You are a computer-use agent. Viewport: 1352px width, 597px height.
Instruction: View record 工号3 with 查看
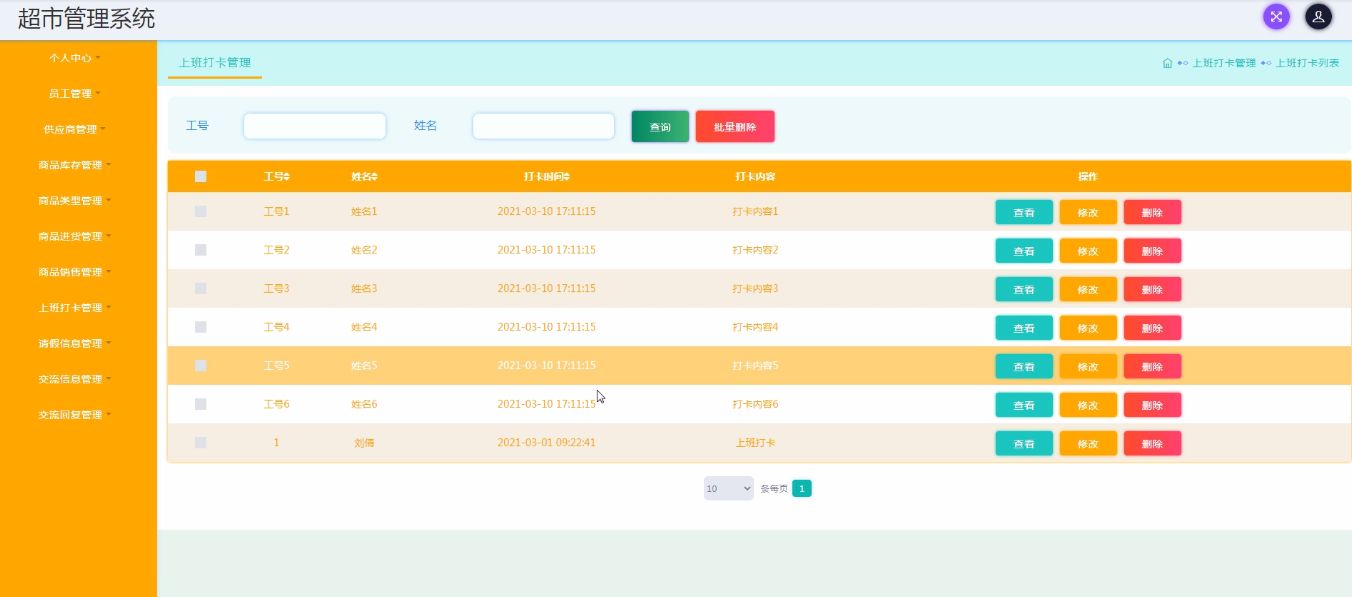[1024, 289]
